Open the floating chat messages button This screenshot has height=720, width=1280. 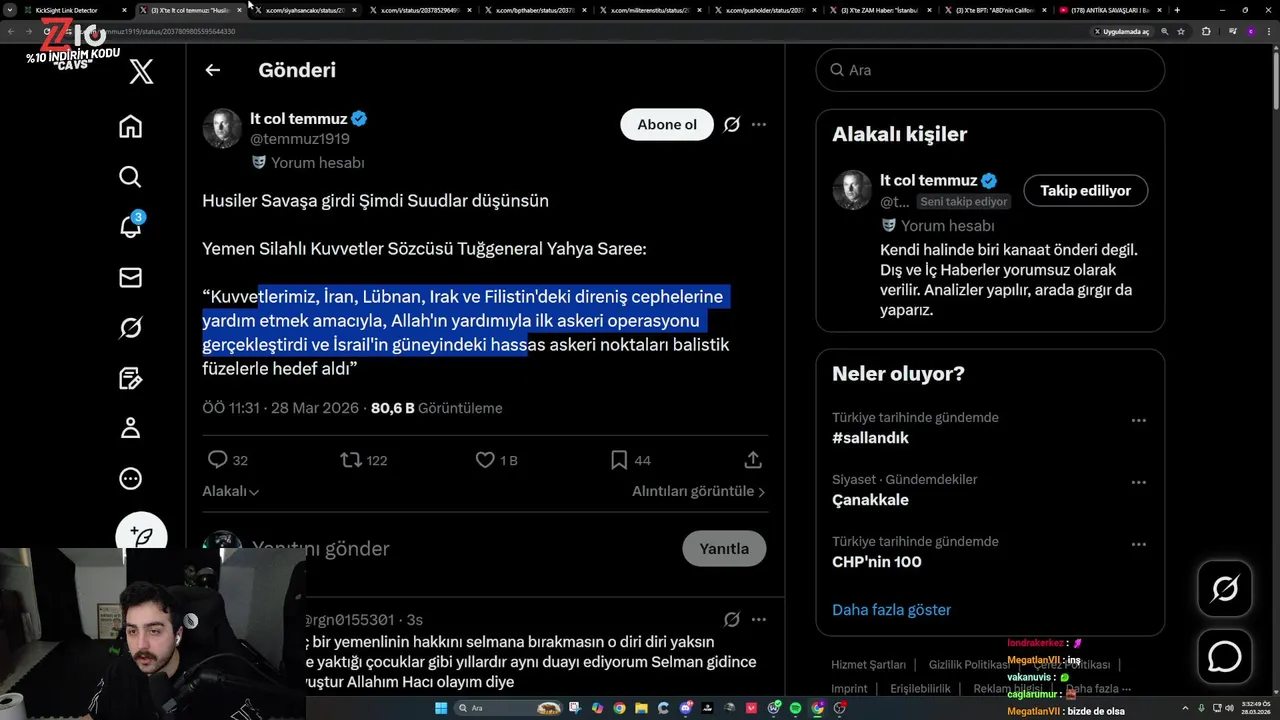coord(1225,656)
